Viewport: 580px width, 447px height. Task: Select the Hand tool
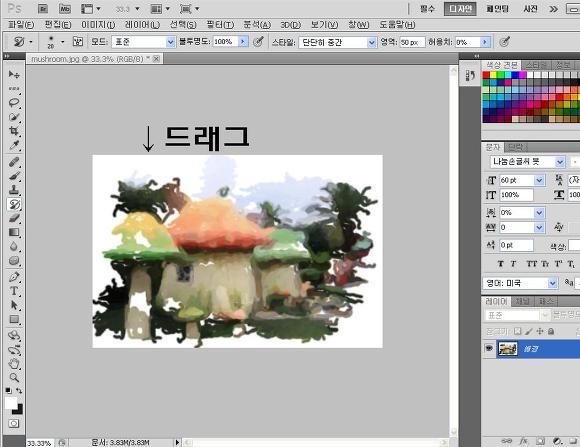tap(14, 363)
